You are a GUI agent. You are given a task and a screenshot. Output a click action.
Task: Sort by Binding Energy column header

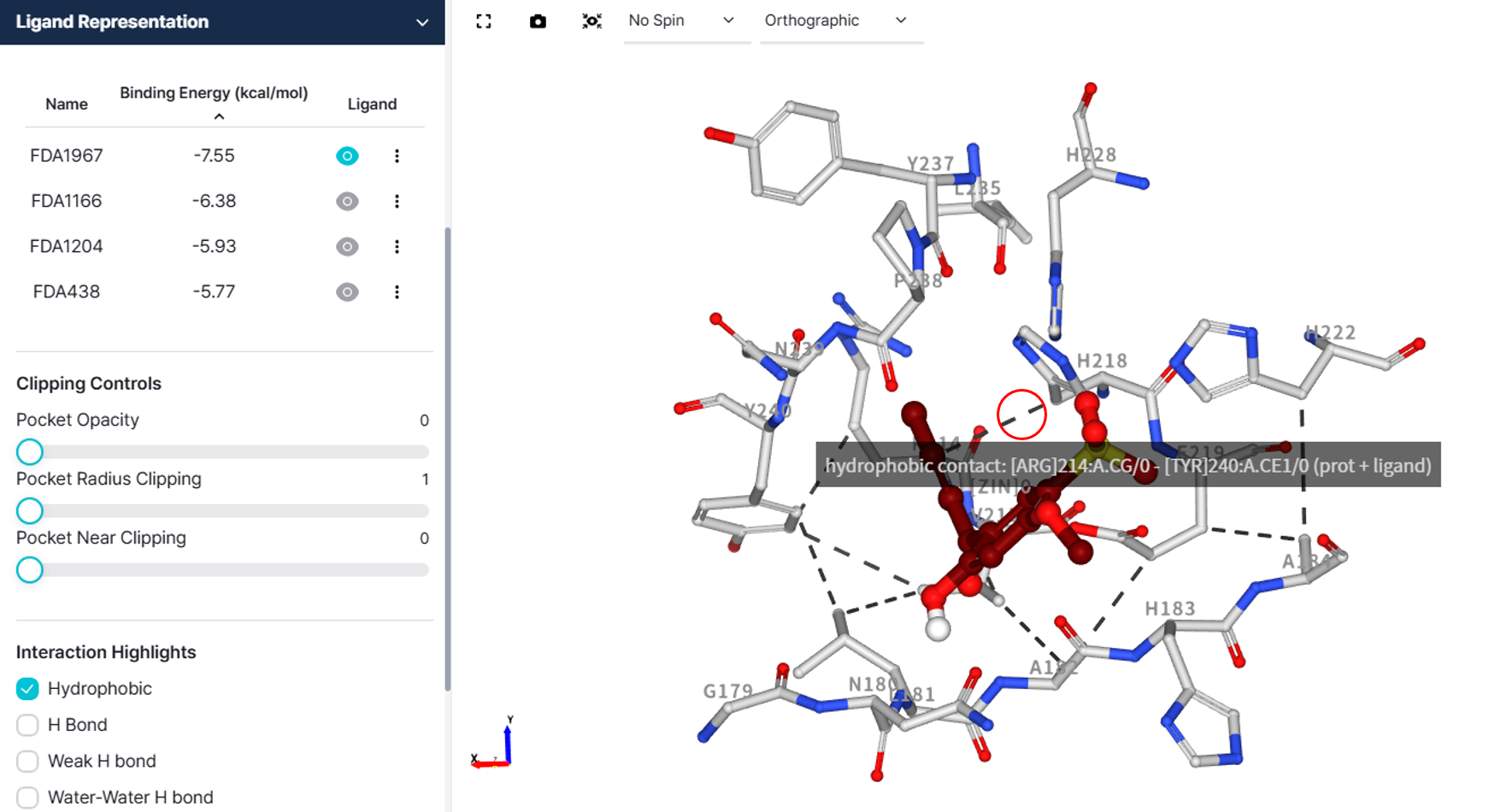point(214,93)
